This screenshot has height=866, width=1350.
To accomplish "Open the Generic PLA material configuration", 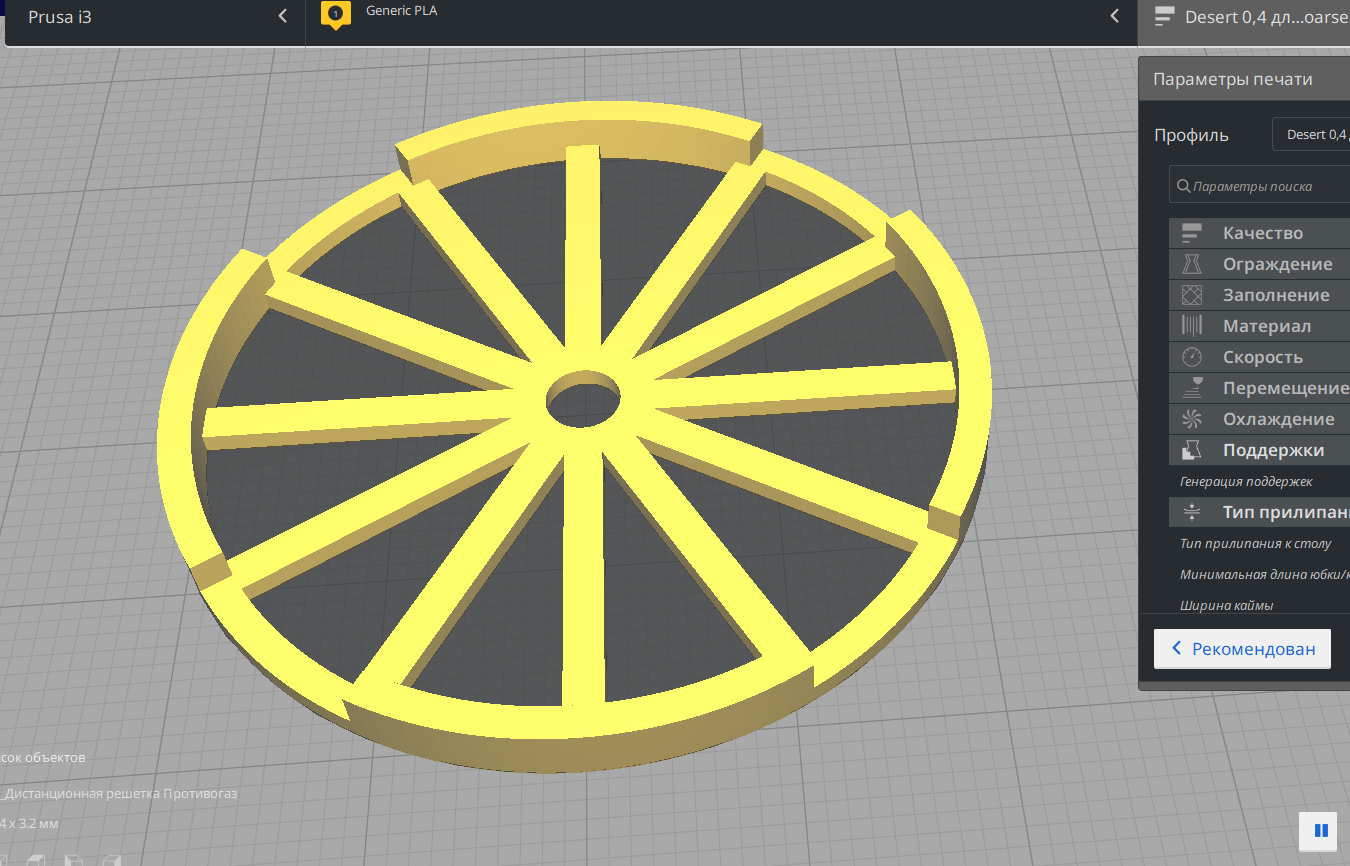I will click(721, 17).
